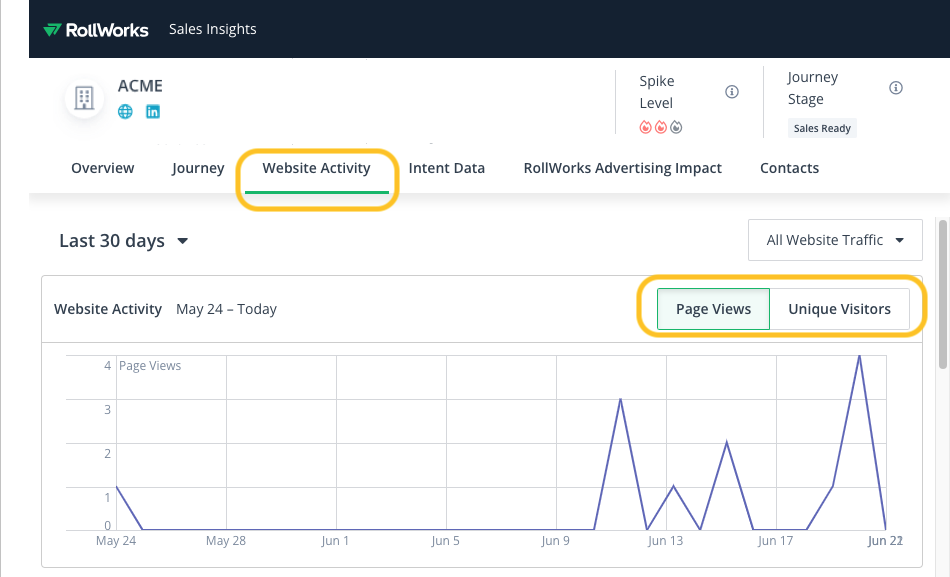Expand the Last 30 days dropdown
Viewport: 950px width, 577px height.
pyautogui.click(x=124, y=241)
